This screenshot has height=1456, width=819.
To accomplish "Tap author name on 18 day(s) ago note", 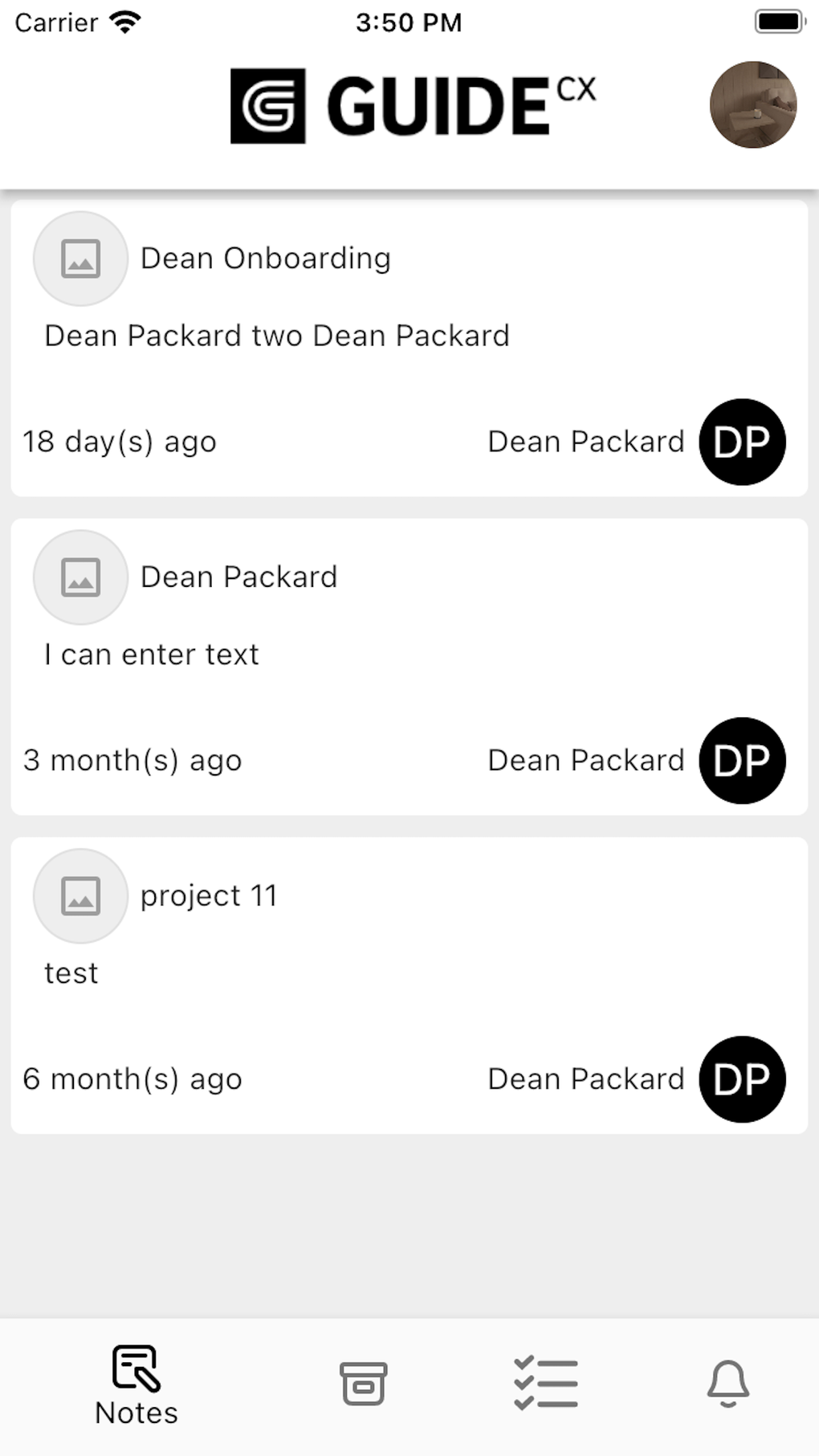I will coord(586,442).
